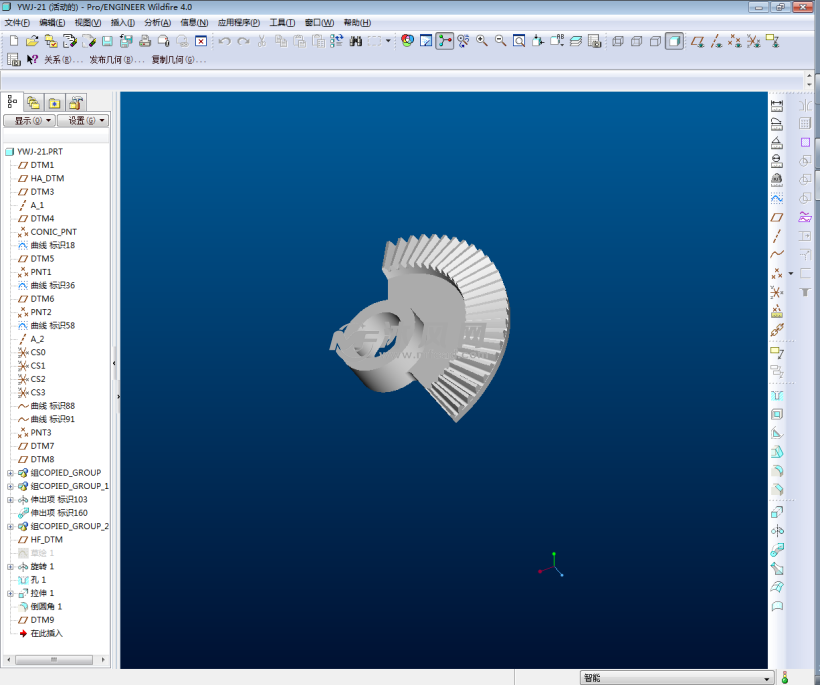Click the zoom in magnifier icon
The image size is (820, 685).
[x=482, y=41]
